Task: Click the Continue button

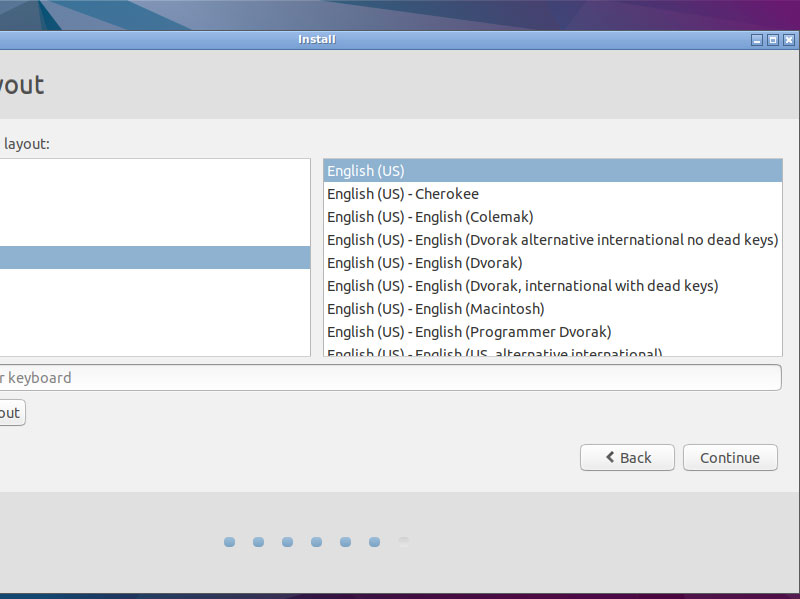Action: pos(730,458)
